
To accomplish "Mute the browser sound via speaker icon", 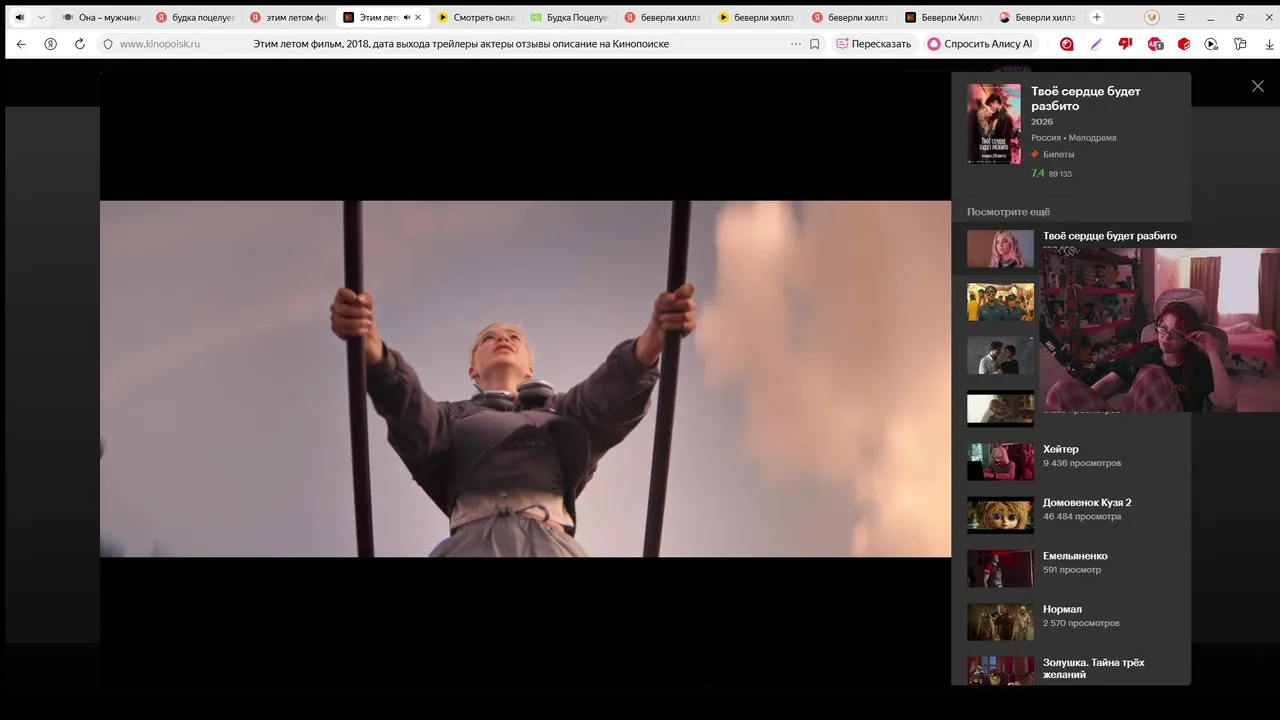I will 19,17.
